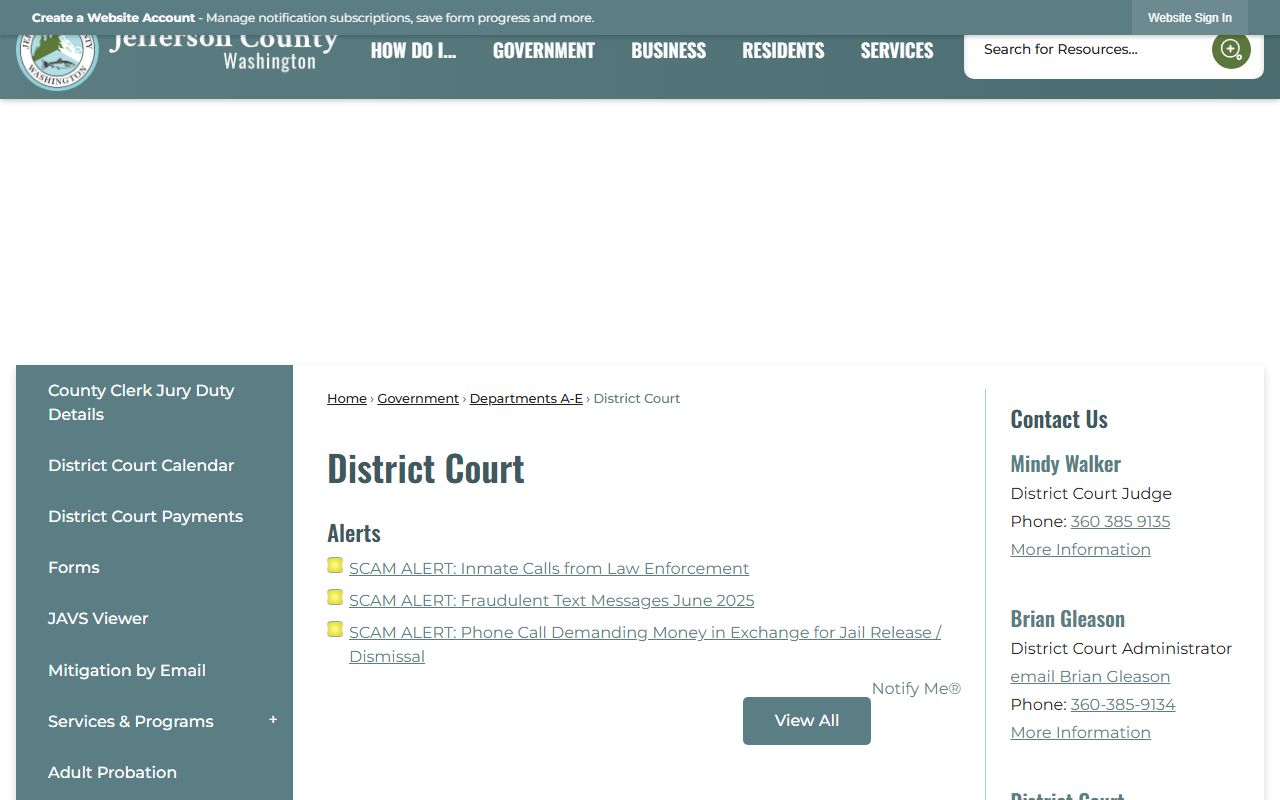The image size is (1280, 800).
Task: Click the yellow icon beside Fraudulent Text Messages alert
Action: point(335,598)
